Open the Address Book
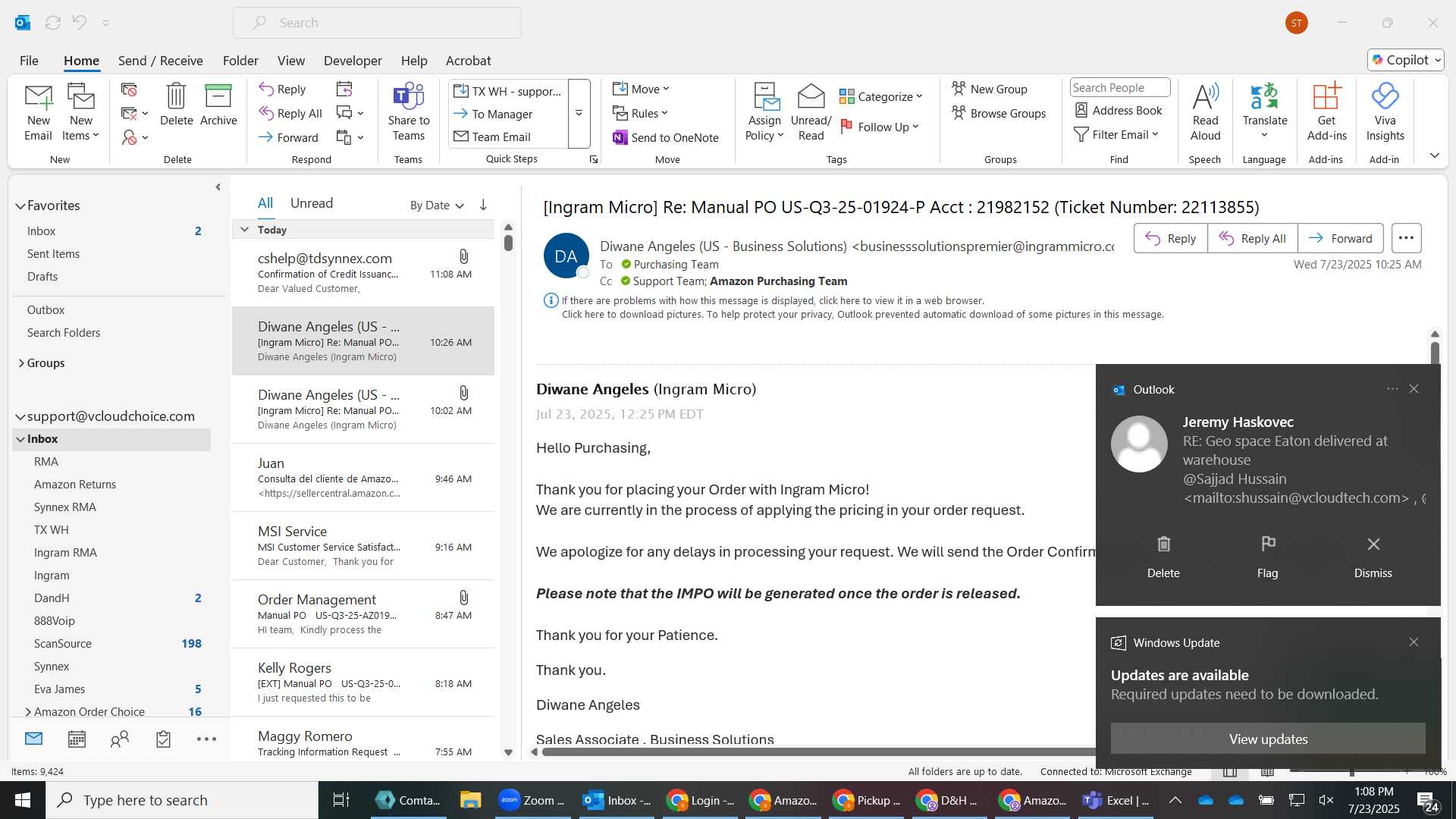This screenshot has height=819, width=1456. pos(1119,110)
